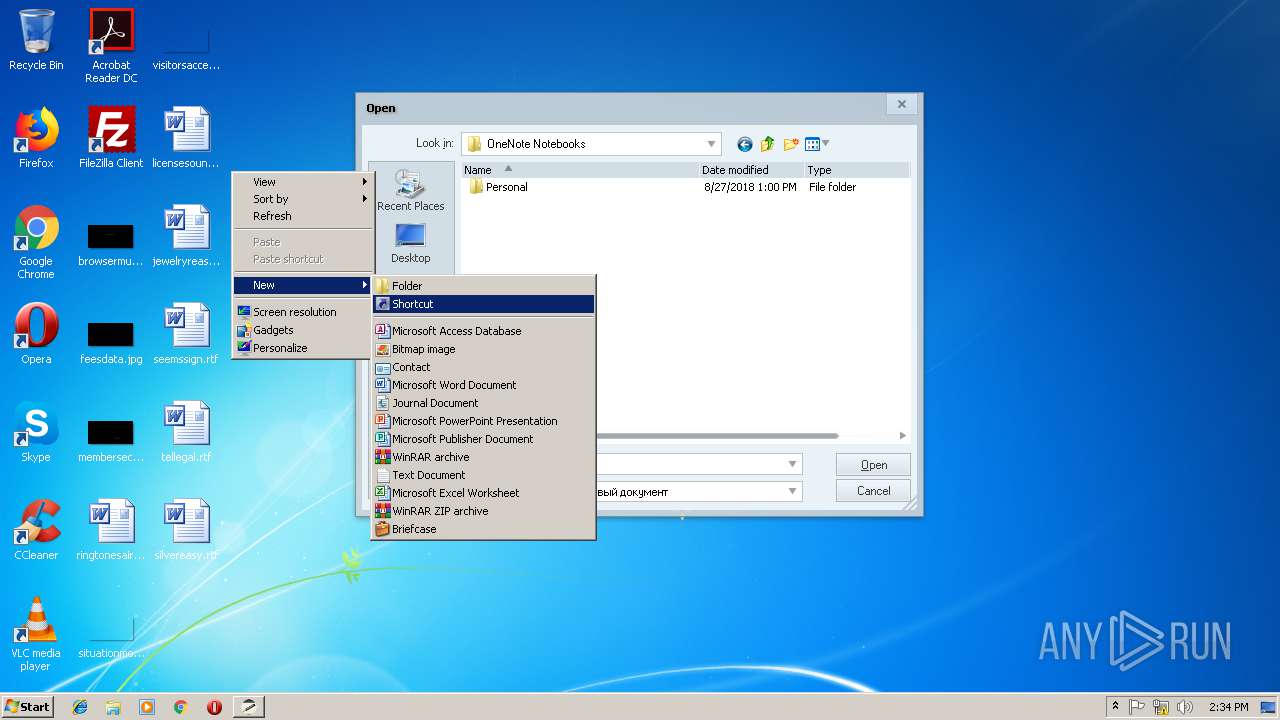Viewport: 1280px width, 720px height.
Task: Click the Open button
Action: tap(874, 465)
